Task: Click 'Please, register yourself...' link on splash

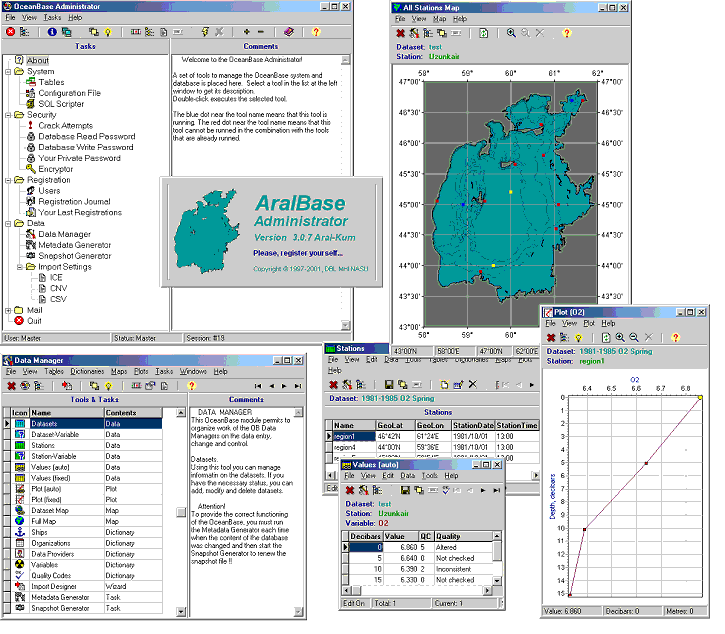Action: click(298, 253)
